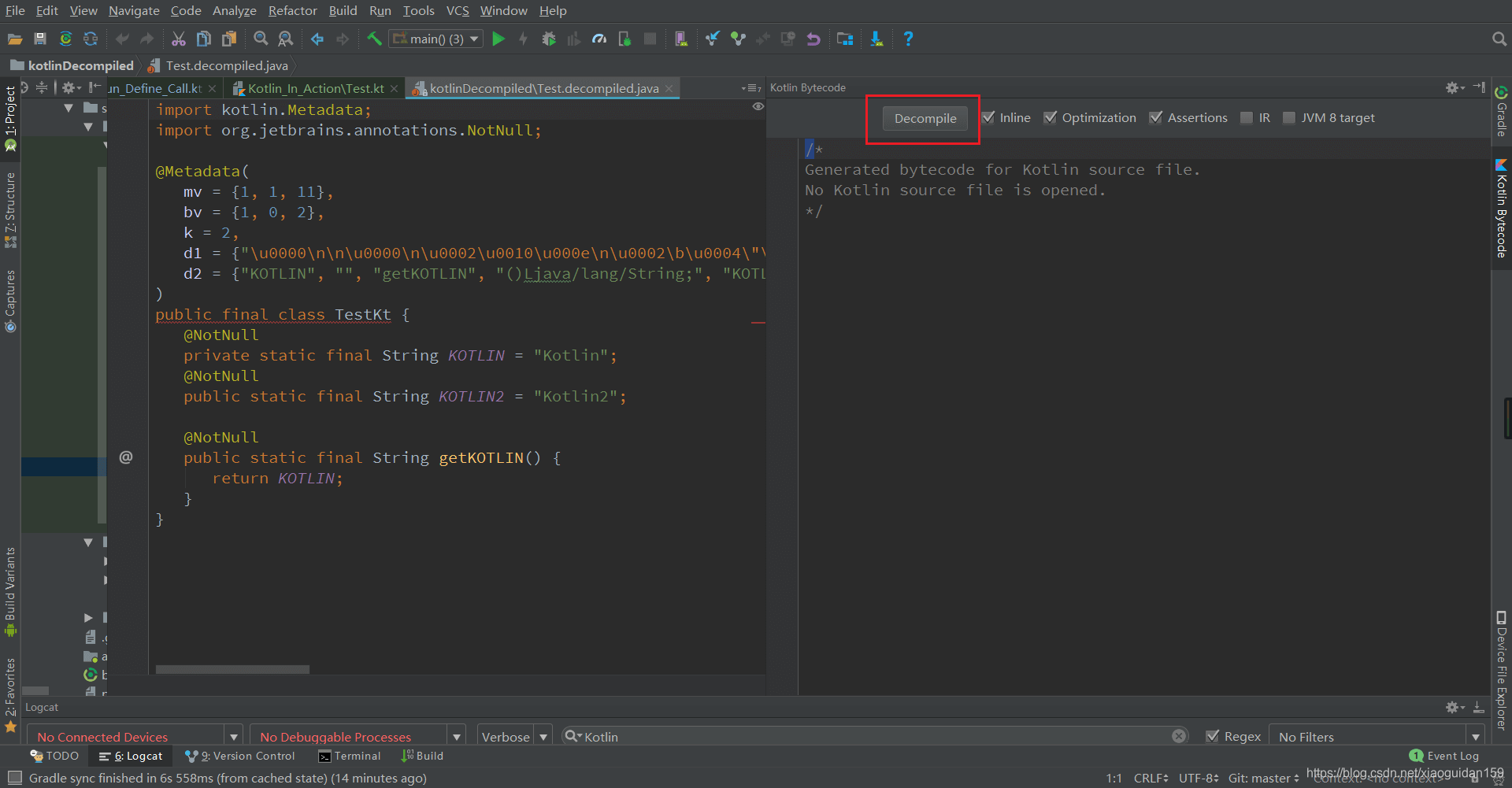Open the Terminal tool window tab

click(x=350, y=756)
